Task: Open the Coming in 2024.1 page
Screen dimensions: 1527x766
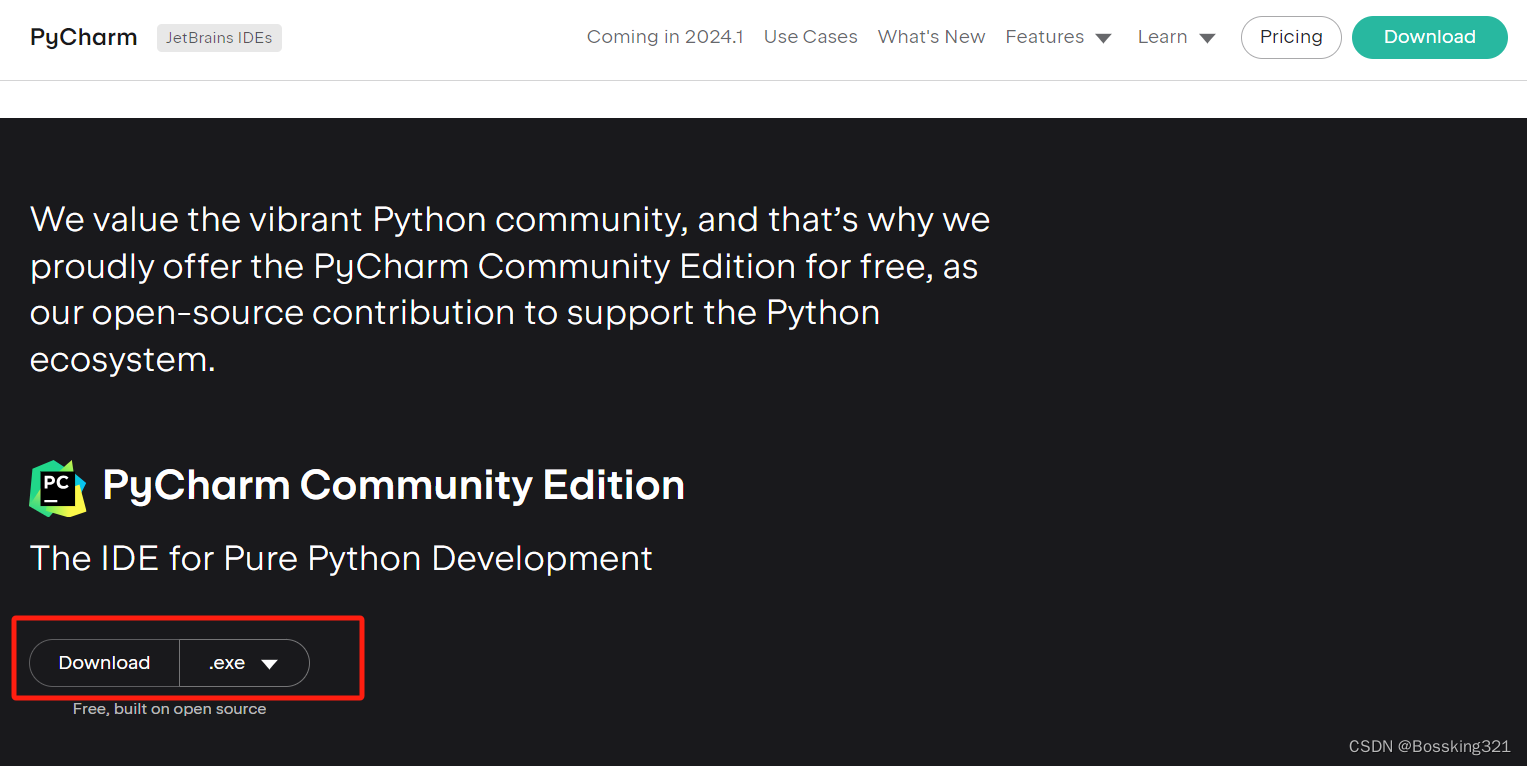Action: [665, 37]
